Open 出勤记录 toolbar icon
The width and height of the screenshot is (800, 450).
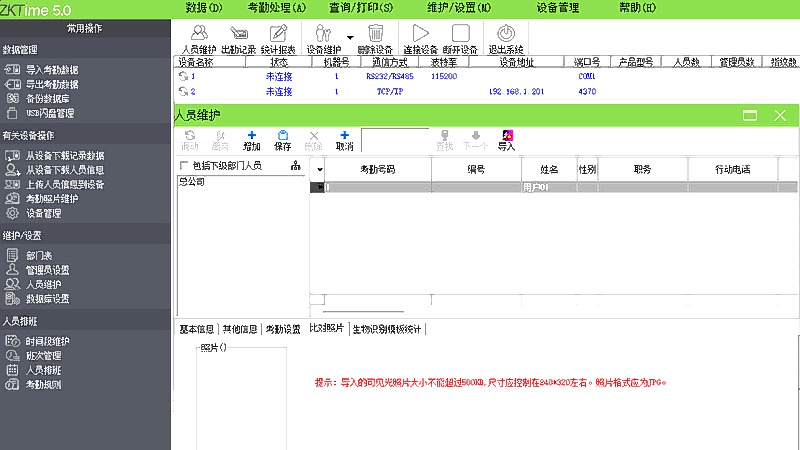(x=238, y=39)
